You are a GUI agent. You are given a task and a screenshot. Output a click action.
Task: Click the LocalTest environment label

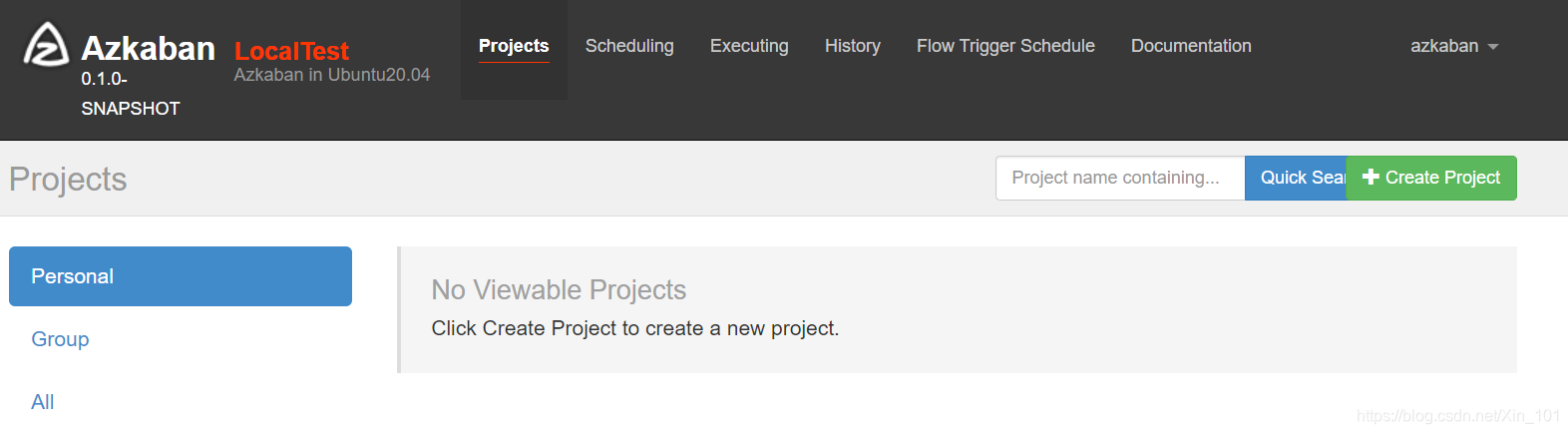click(x=291, y=51)
